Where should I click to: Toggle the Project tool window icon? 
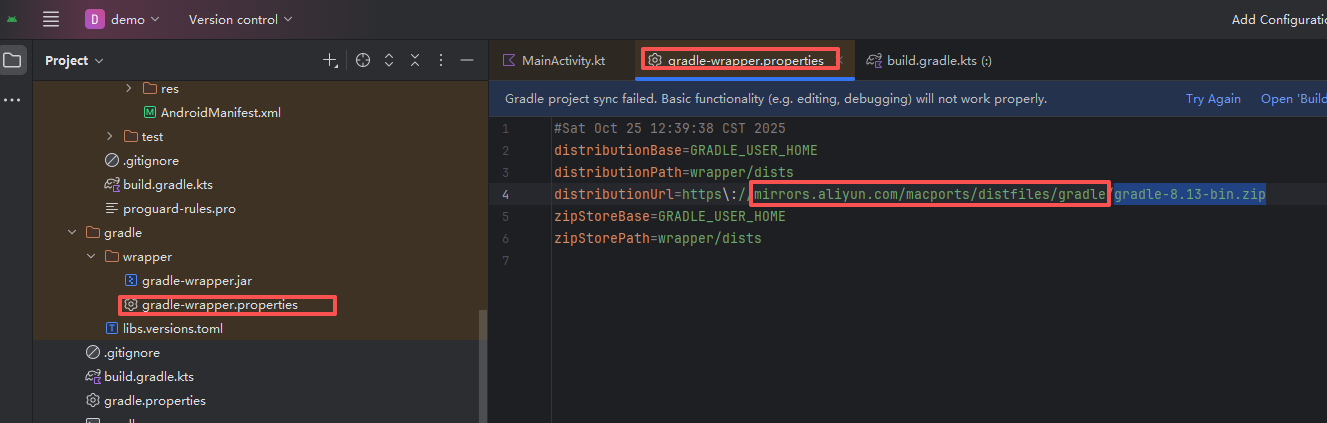(x=12, y=61)
